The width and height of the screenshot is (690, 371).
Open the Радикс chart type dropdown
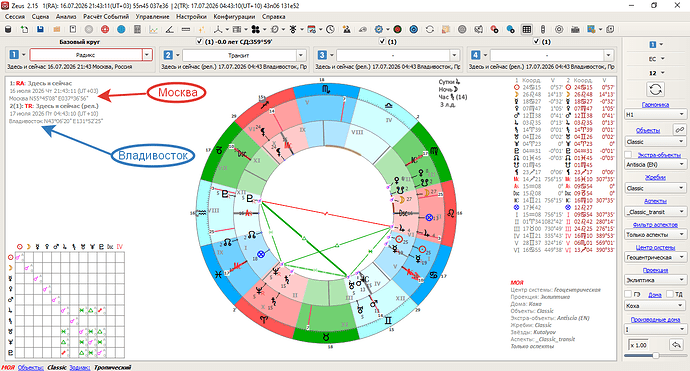click(x=147, y=55)
